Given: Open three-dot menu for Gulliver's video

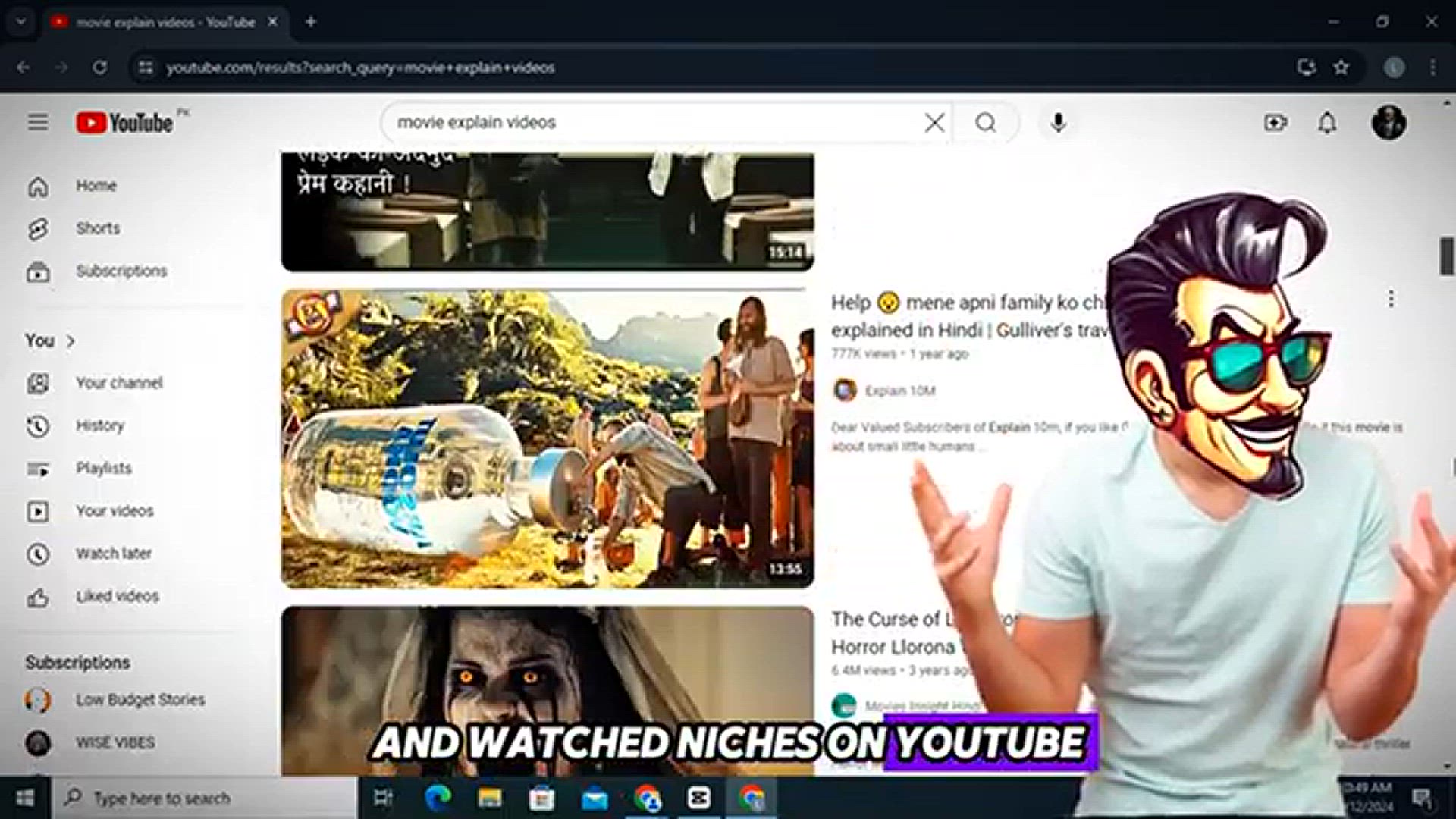Looking at the screenshot, I should [1391, 299].
